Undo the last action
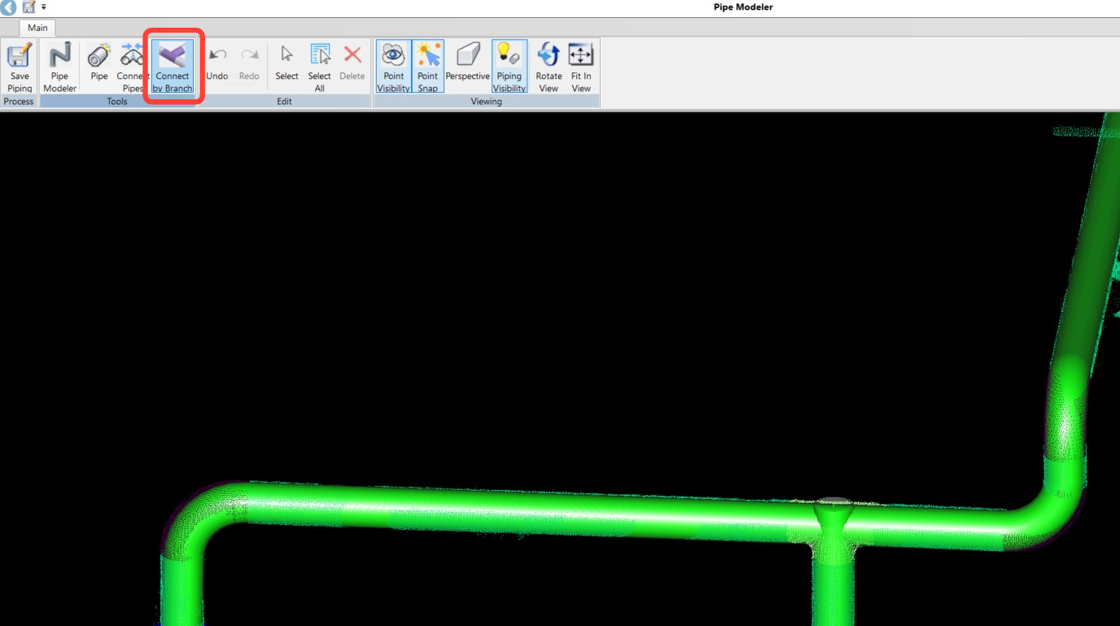Image resolution: width=1120 pixels, height=626 pixels. point(217,63)
